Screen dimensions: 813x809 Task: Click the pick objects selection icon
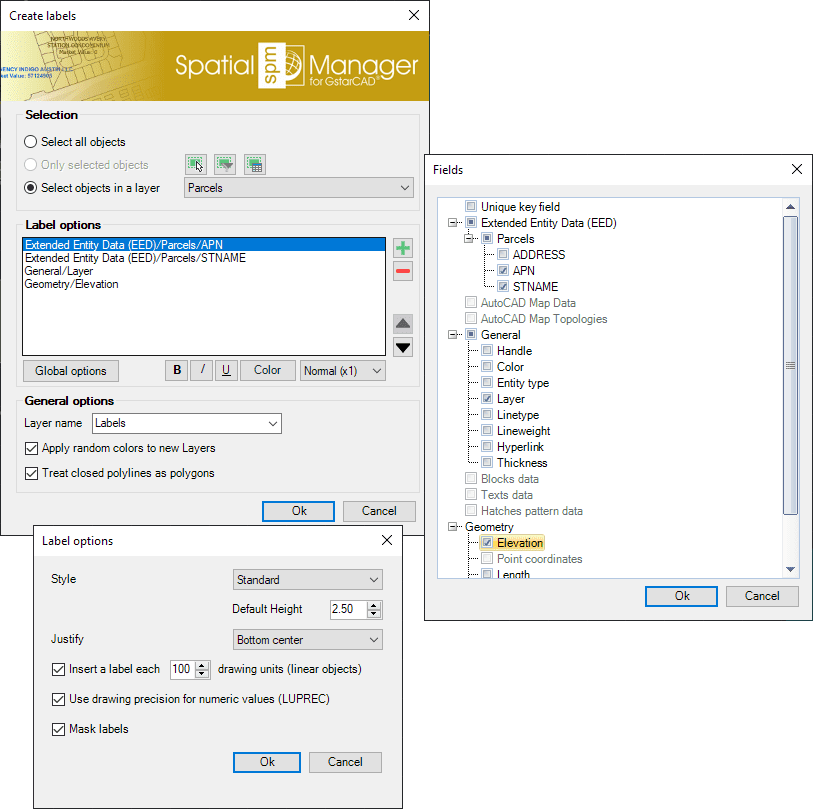pos(196,164)
